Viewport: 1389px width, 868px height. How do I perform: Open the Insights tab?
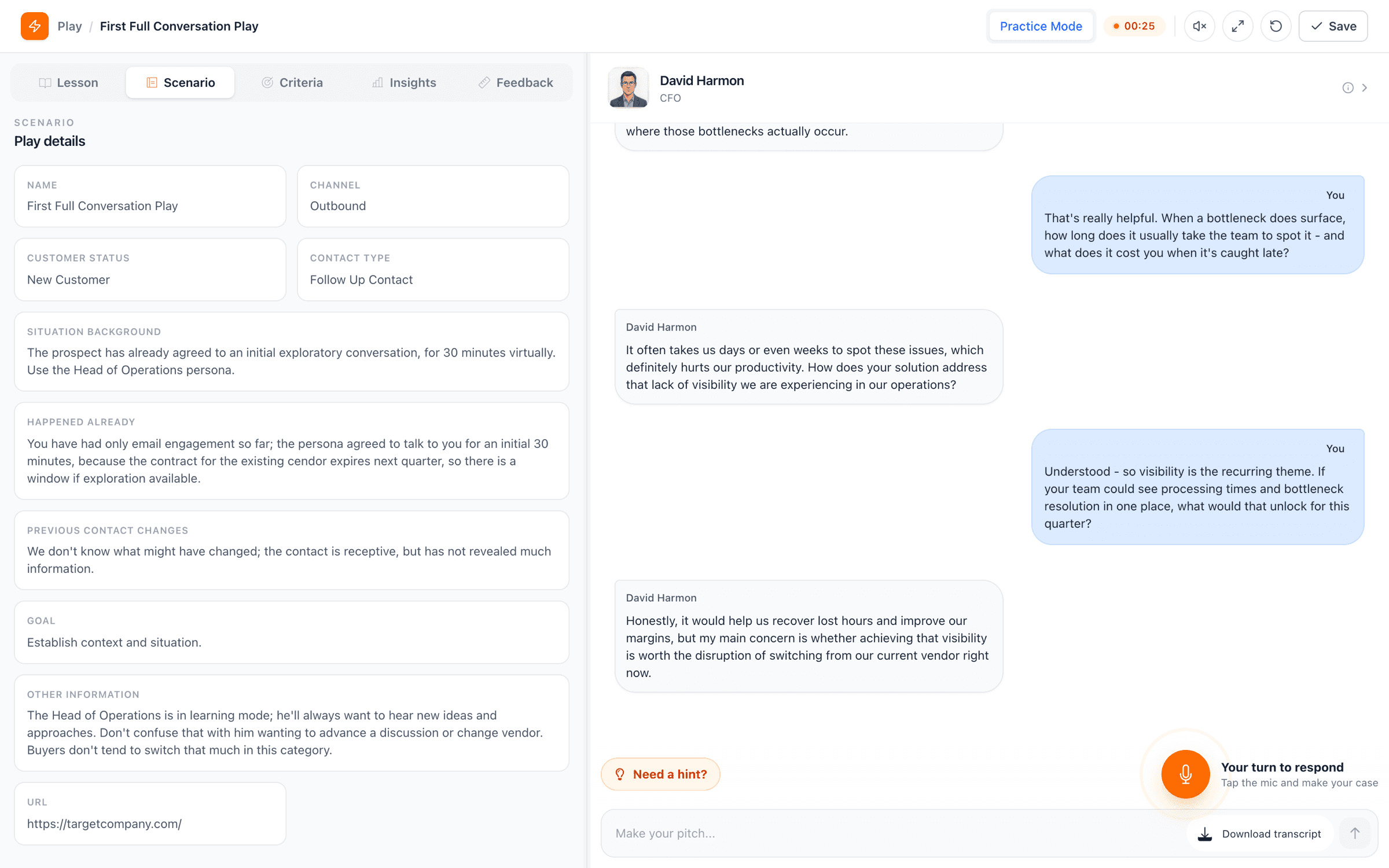click(403, 82)
